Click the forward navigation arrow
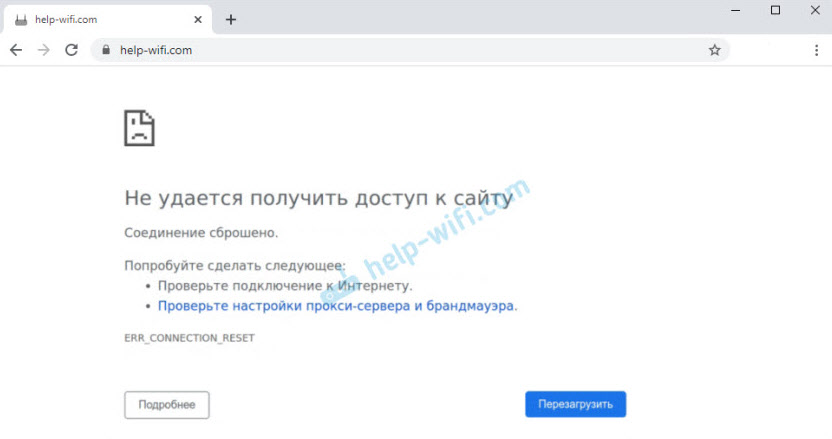The width and height of the screenshot is (832, 439). click(44, 50)
